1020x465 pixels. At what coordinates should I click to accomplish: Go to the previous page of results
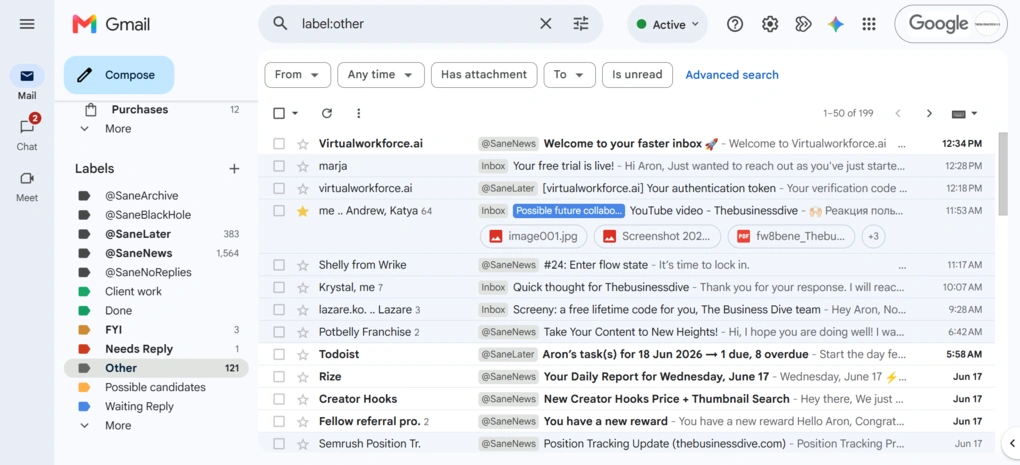pyautogui.click(x=898, y=113)
